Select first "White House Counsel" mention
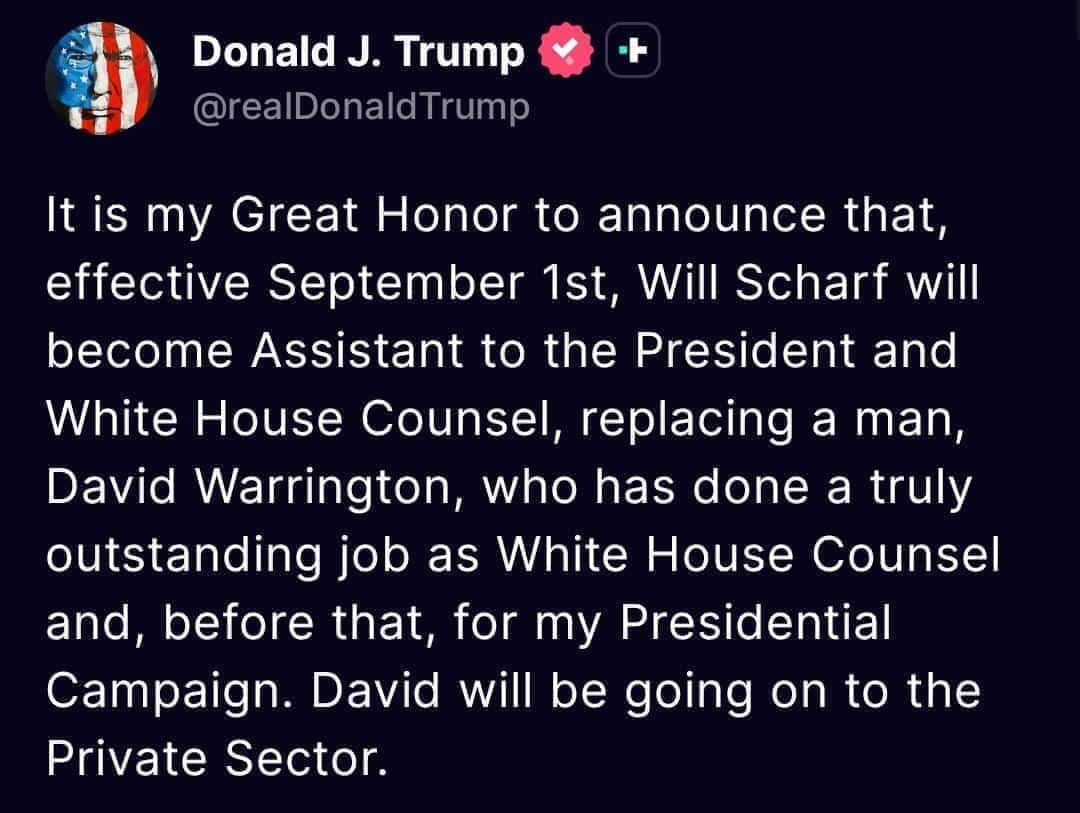 [301, 418]
